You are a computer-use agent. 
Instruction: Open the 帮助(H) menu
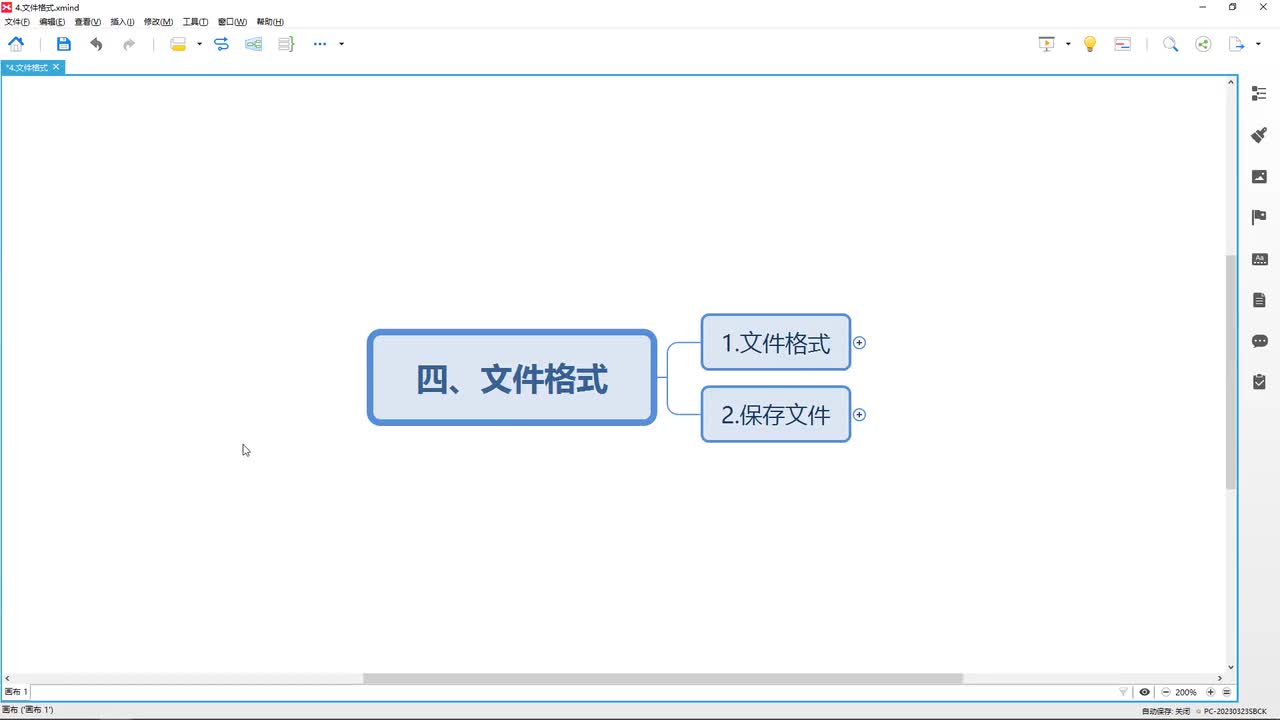tap(270, 22)
